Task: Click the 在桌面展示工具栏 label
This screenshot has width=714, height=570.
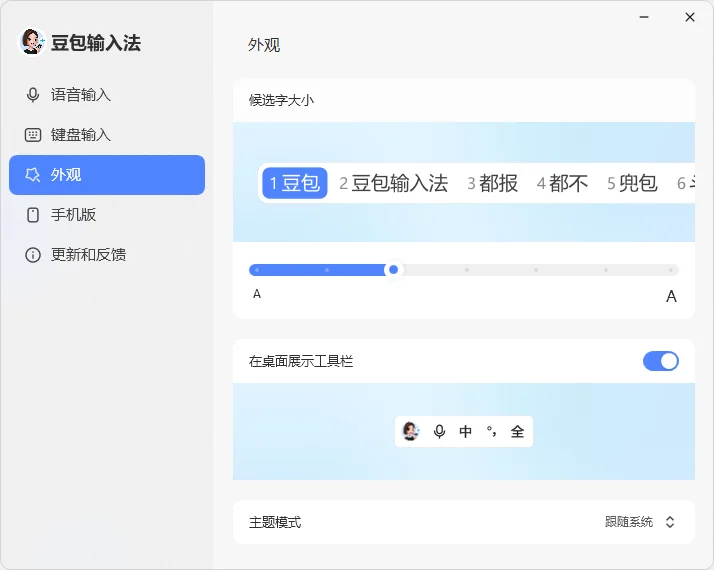Action: click(301, 361)
